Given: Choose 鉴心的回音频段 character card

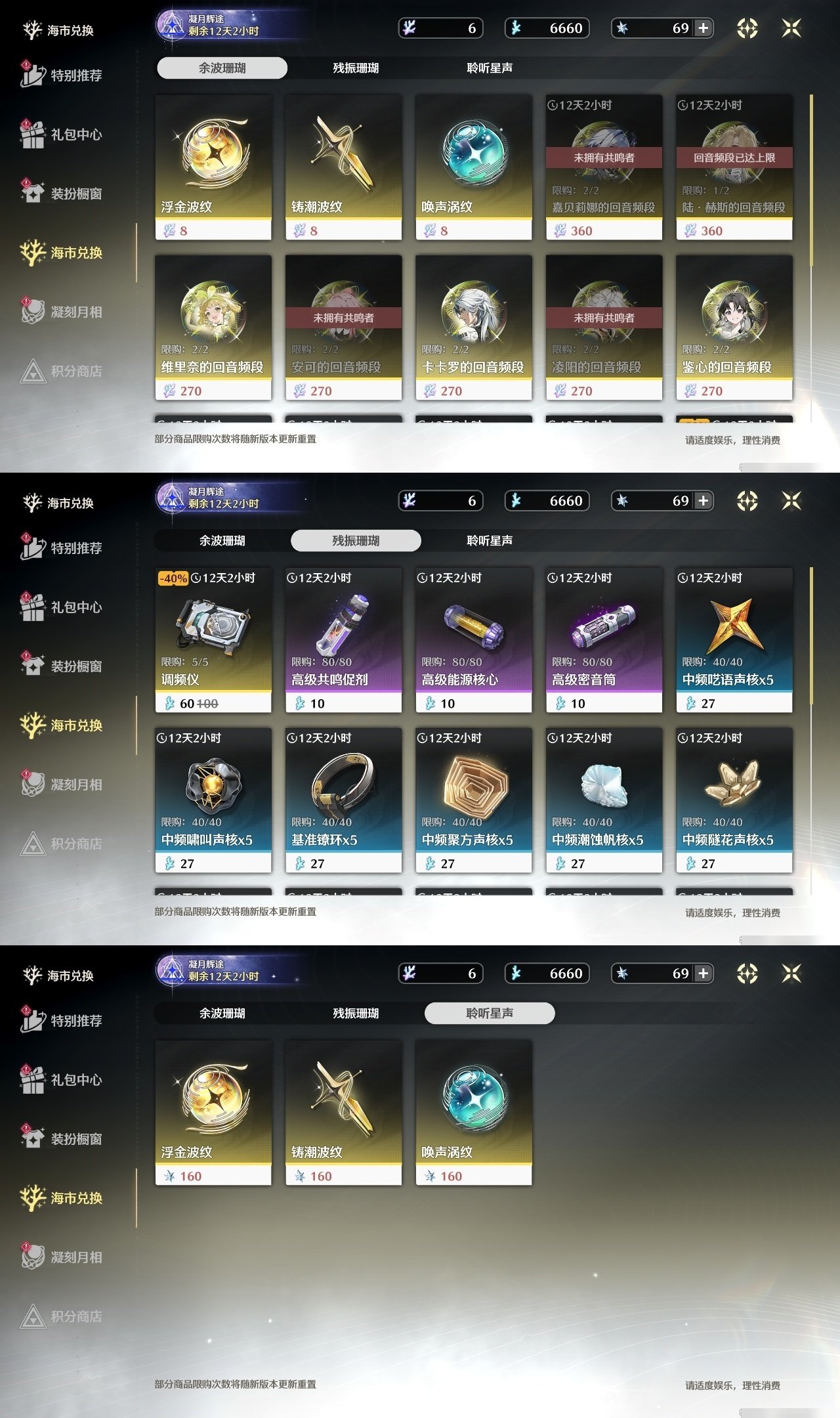Looking at the screenshot, I should point(734,328).
